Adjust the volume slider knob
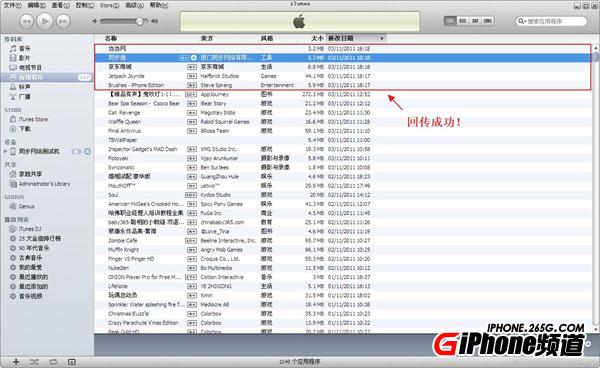600x368 pixels. pos(140,21)
